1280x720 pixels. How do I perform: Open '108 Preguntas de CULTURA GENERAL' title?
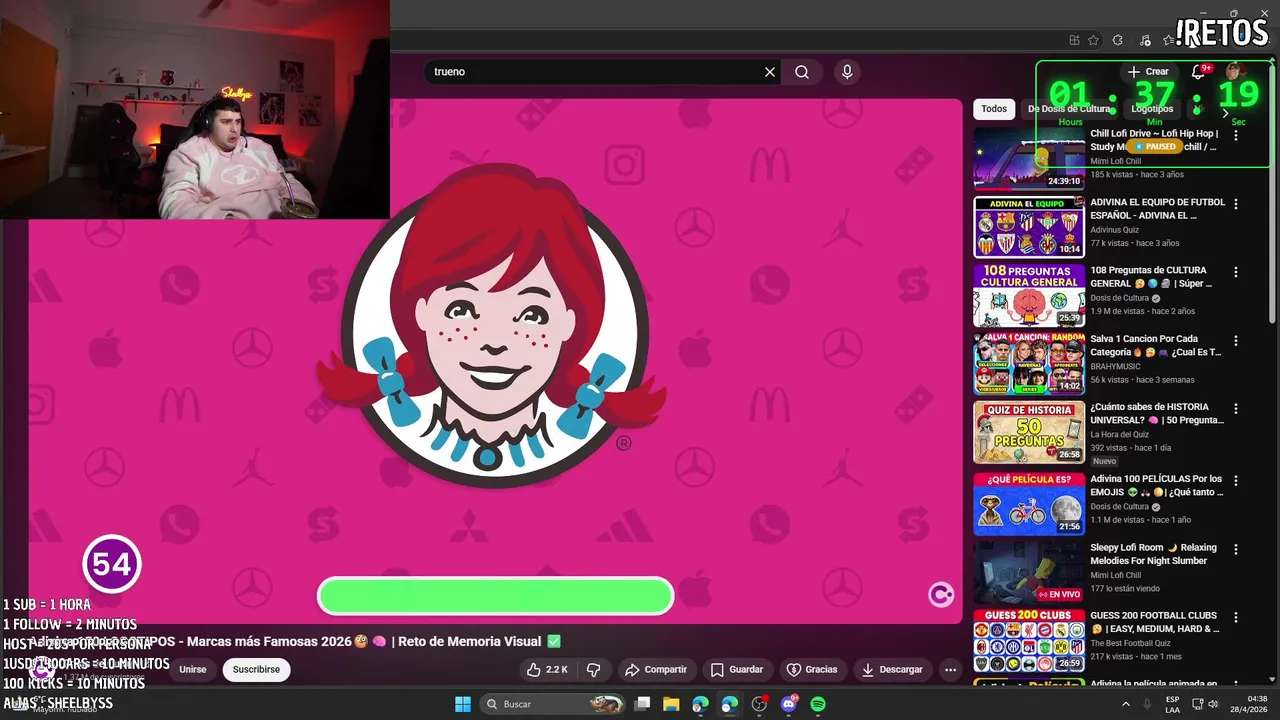point(1151,277)
